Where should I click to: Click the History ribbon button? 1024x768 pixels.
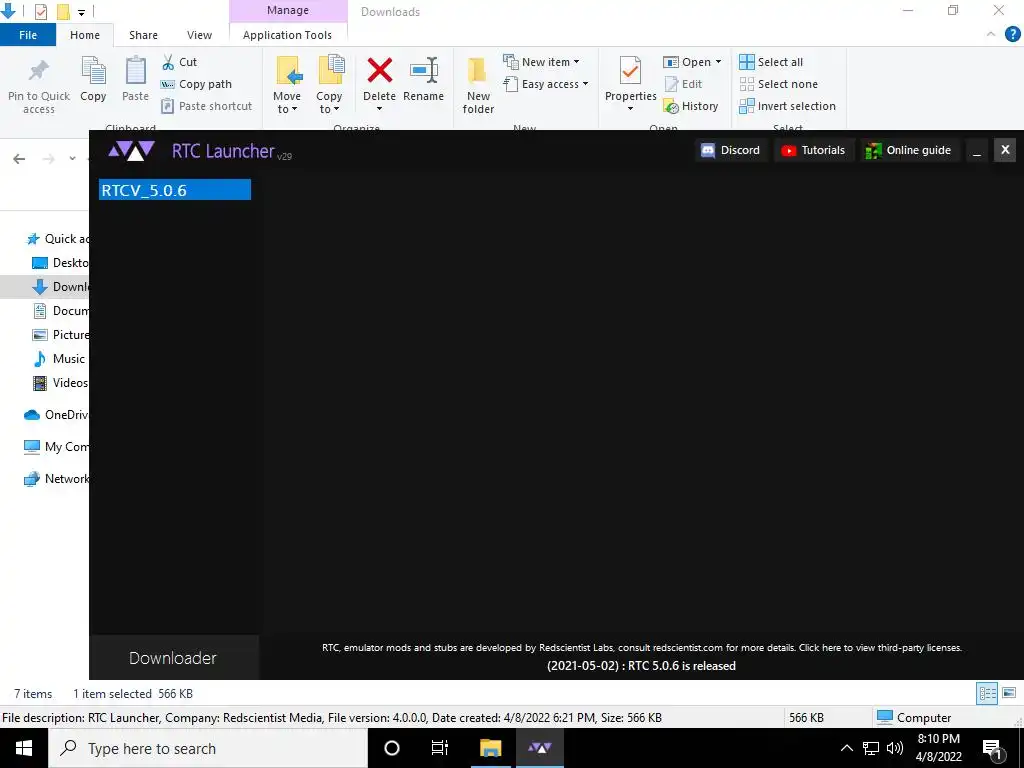[x=691, y=106]
